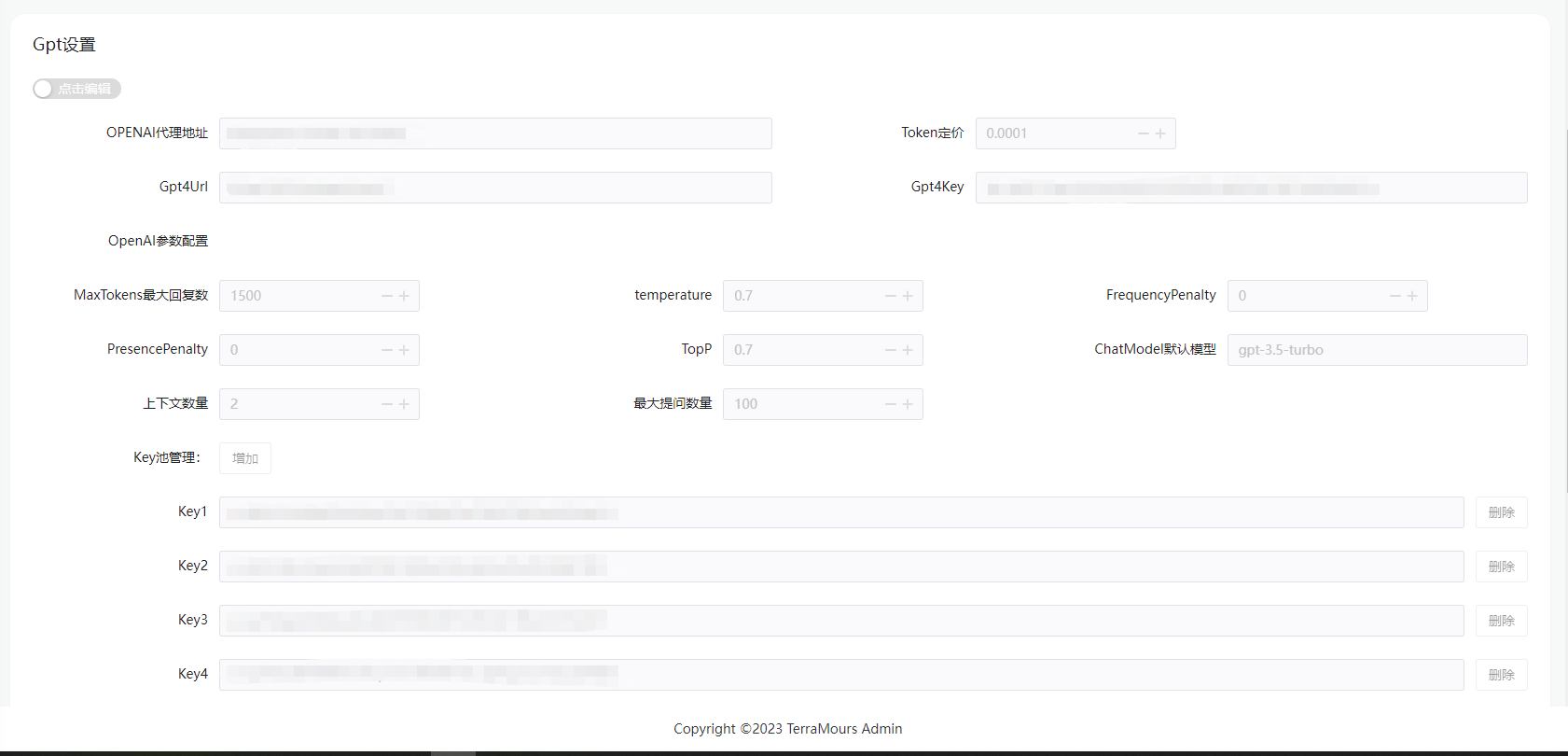Increase 上下文数量 with plus icon
The height and width of the screenshot is (756, 1568).
(404, 404)
